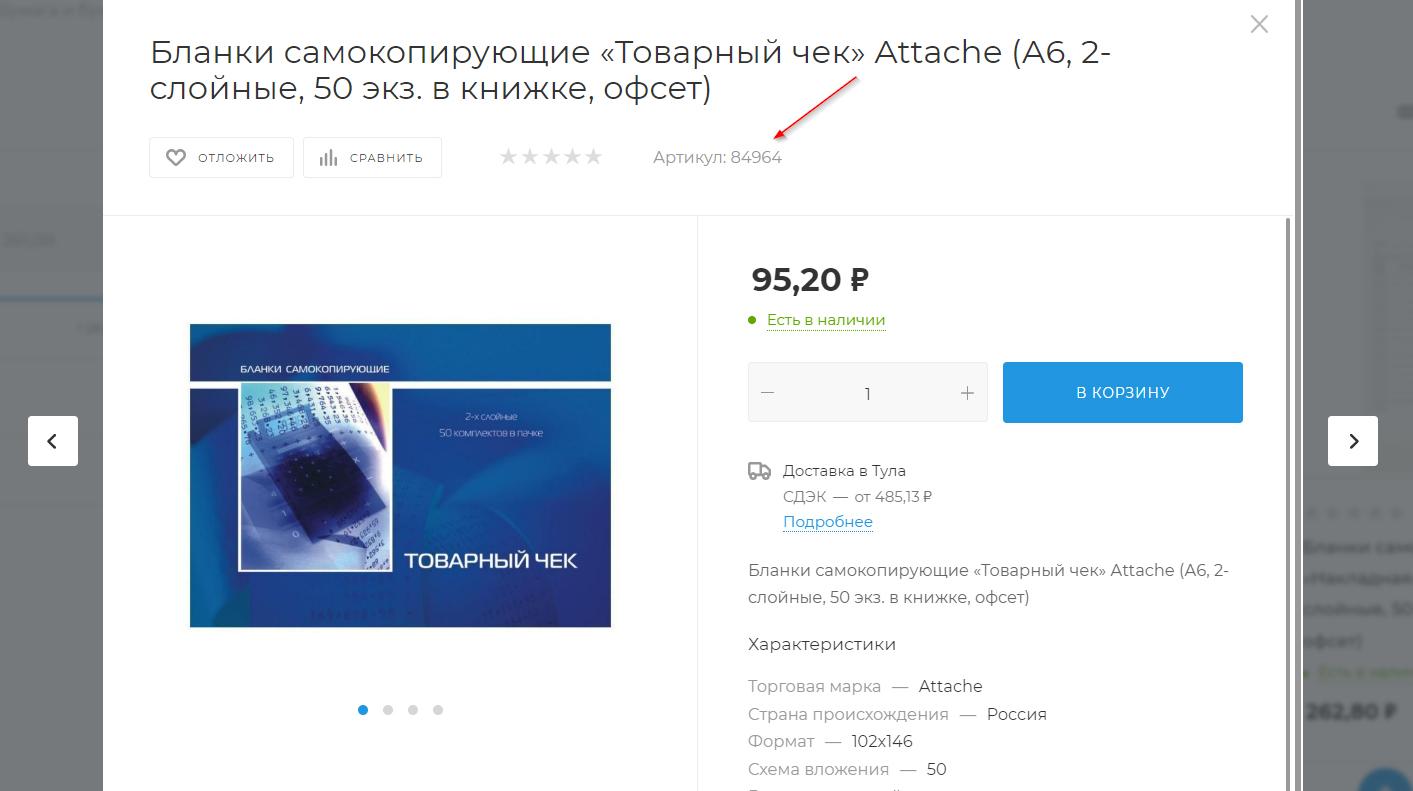
Task: Click the heart icon to save item
Action: pyautogui.click(x=176, y=158)
